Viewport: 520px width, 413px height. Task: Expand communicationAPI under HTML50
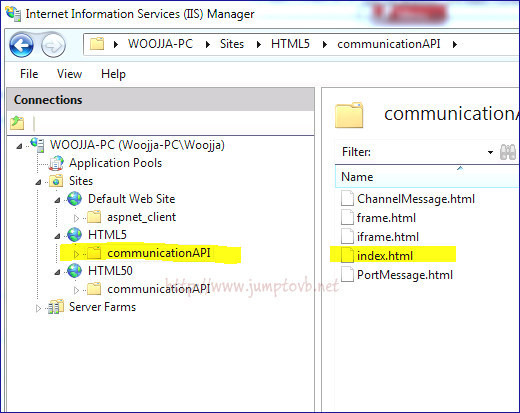(x=76, y=290)
